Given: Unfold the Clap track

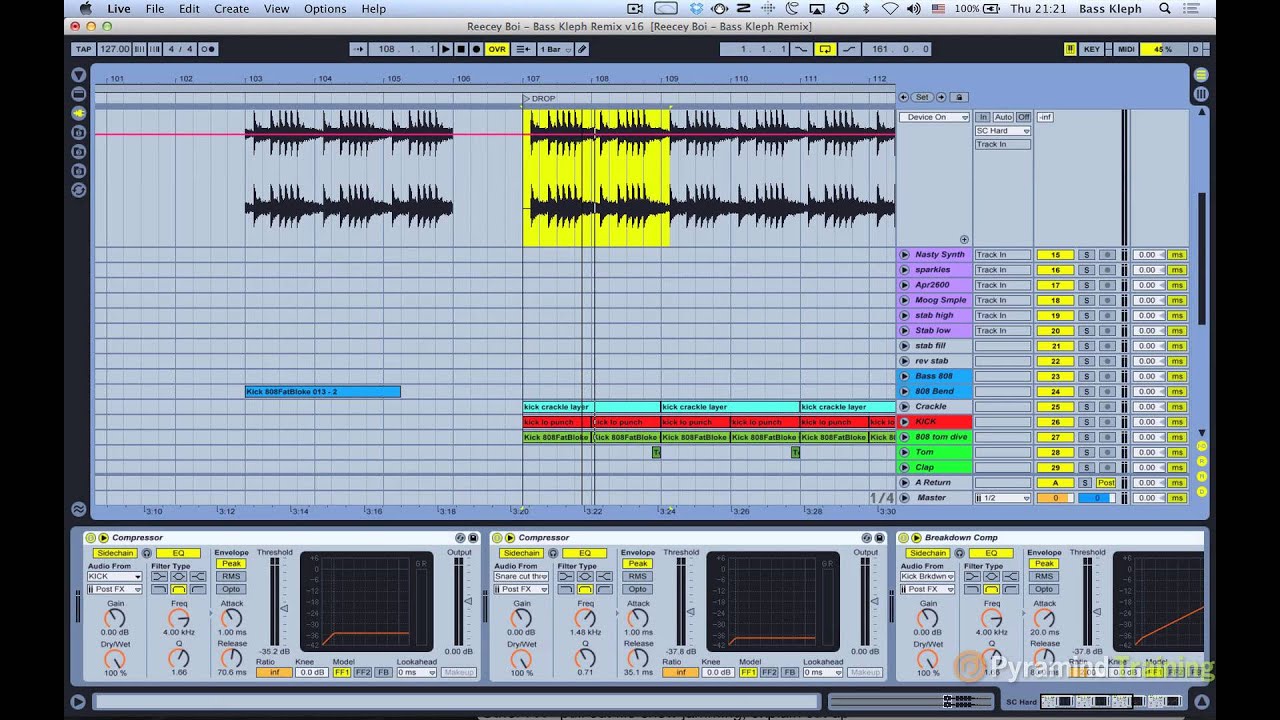Looking at the screenshot, I should pos(905,467).
